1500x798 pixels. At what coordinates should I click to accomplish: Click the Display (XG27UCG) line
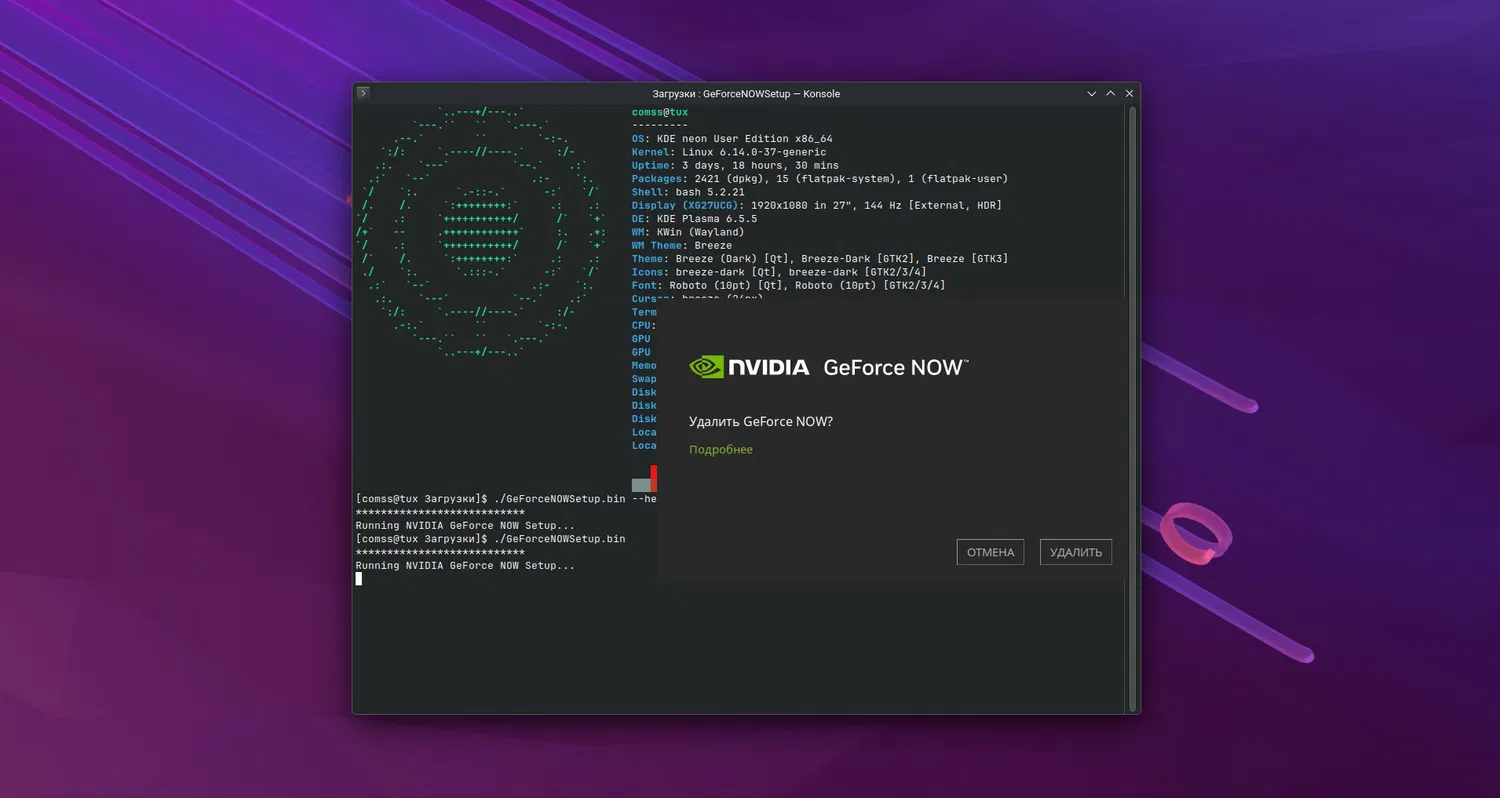pos(817,205)
